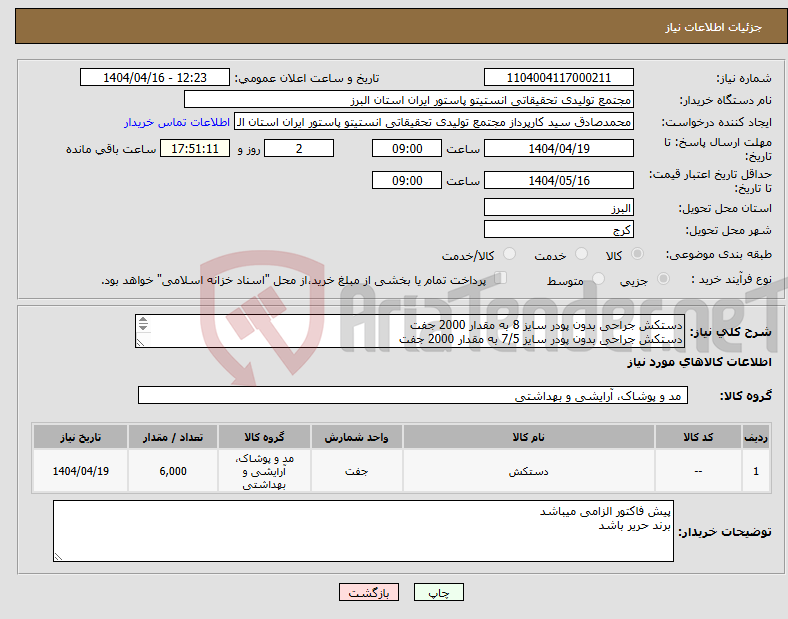Click the announcement date field 1404/04/16 - 12:23

point(155,77)
